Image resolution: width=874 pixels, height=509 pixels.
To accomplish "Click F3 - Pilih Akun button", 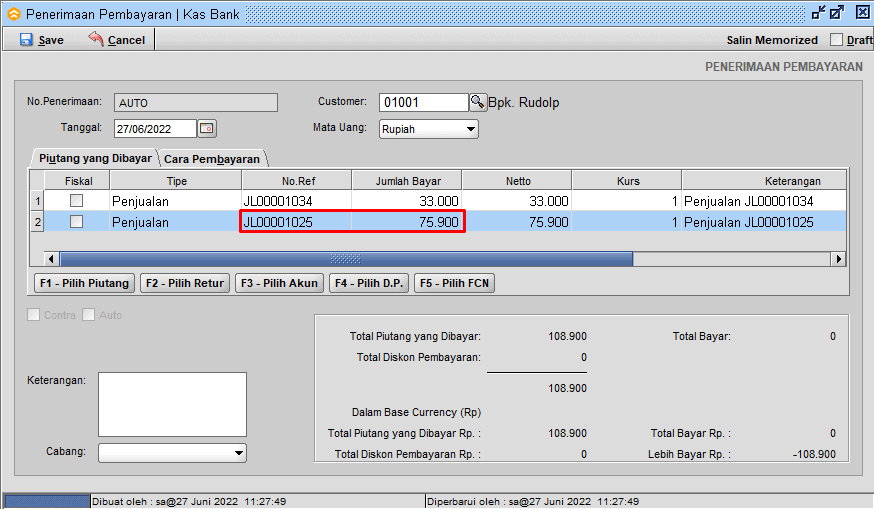I will coord(279,283).
